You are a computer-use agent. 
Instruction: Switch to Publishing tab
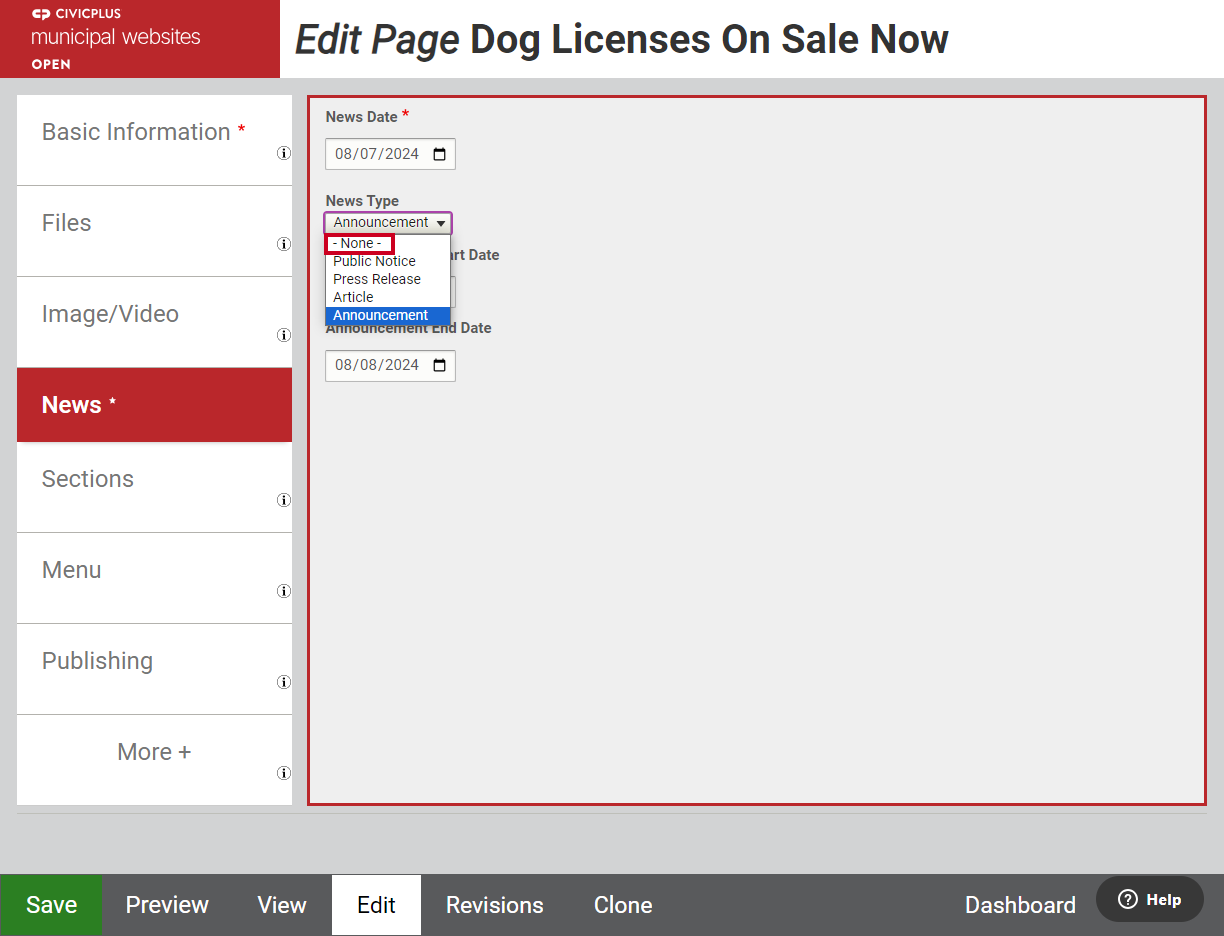[154, 669]
